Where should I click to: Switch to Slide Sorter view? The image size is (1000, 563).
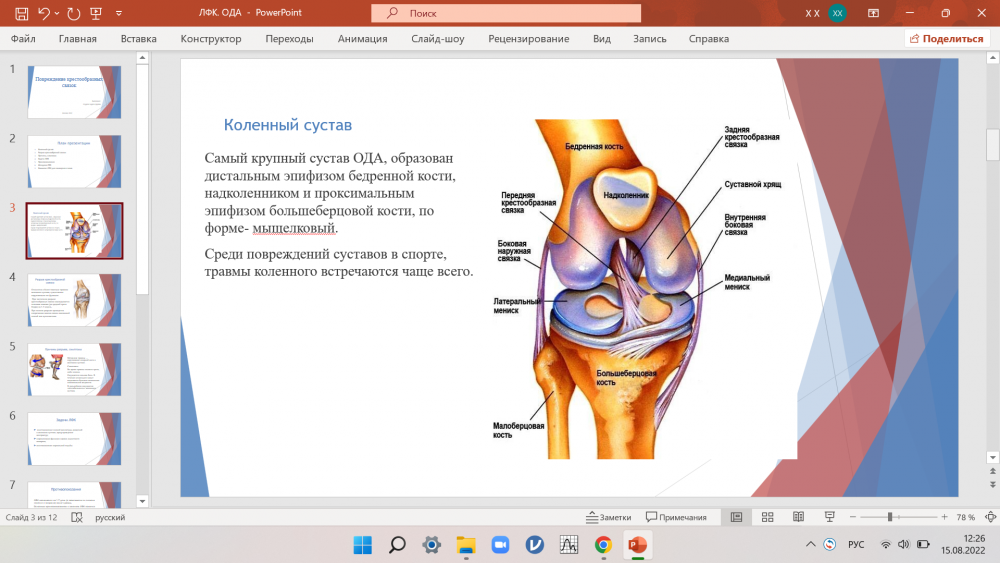(x=767, y=517)
